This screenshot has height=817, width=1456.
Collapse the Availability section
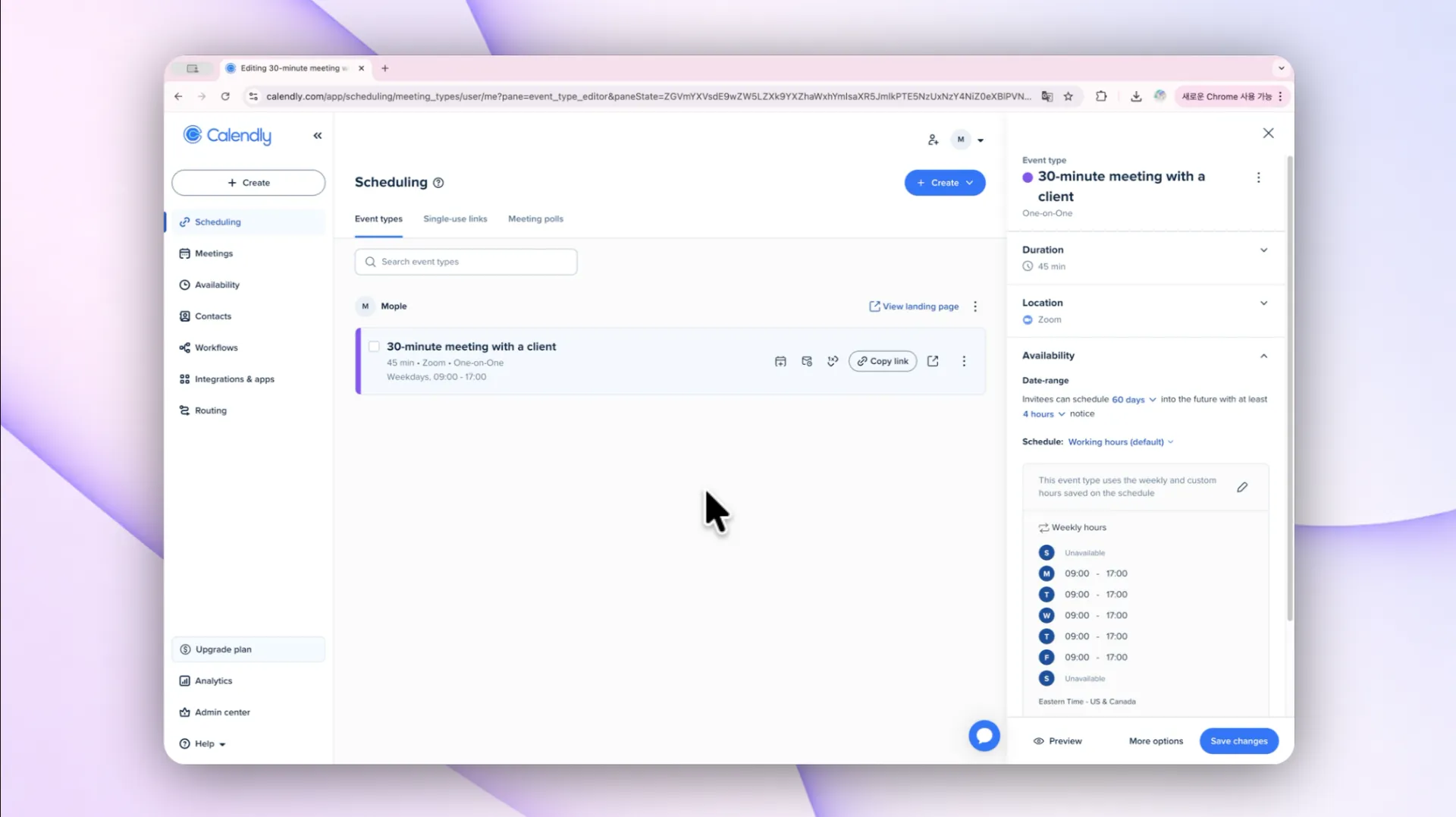coord(1263,356)
